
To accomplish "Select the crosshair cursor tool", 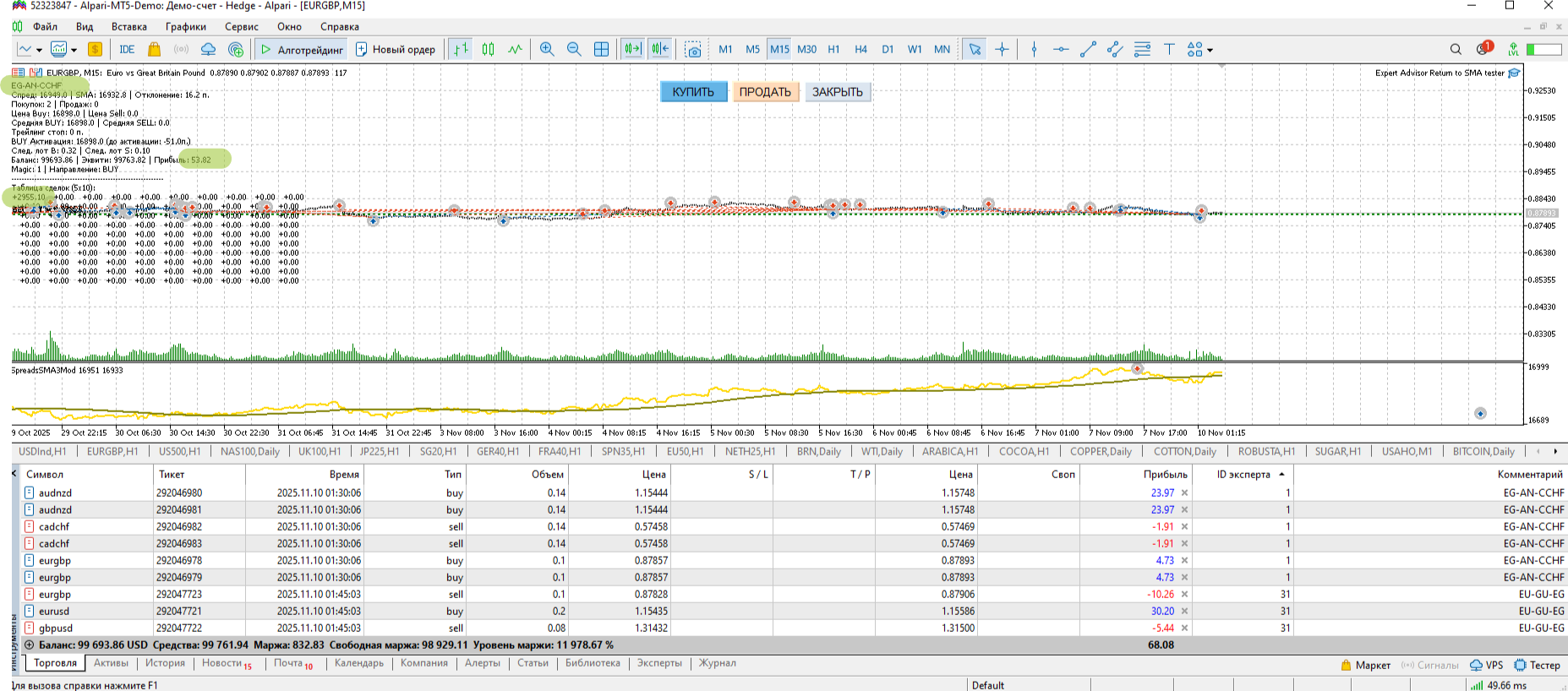I will tap(1002, 49).
